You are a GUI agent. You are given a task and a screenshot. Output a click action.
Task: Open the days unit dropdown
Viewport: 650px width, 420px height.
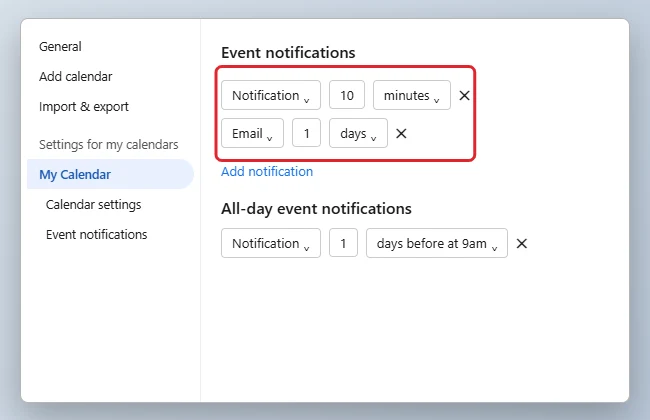pyautogui.click(x=358, y=134)
